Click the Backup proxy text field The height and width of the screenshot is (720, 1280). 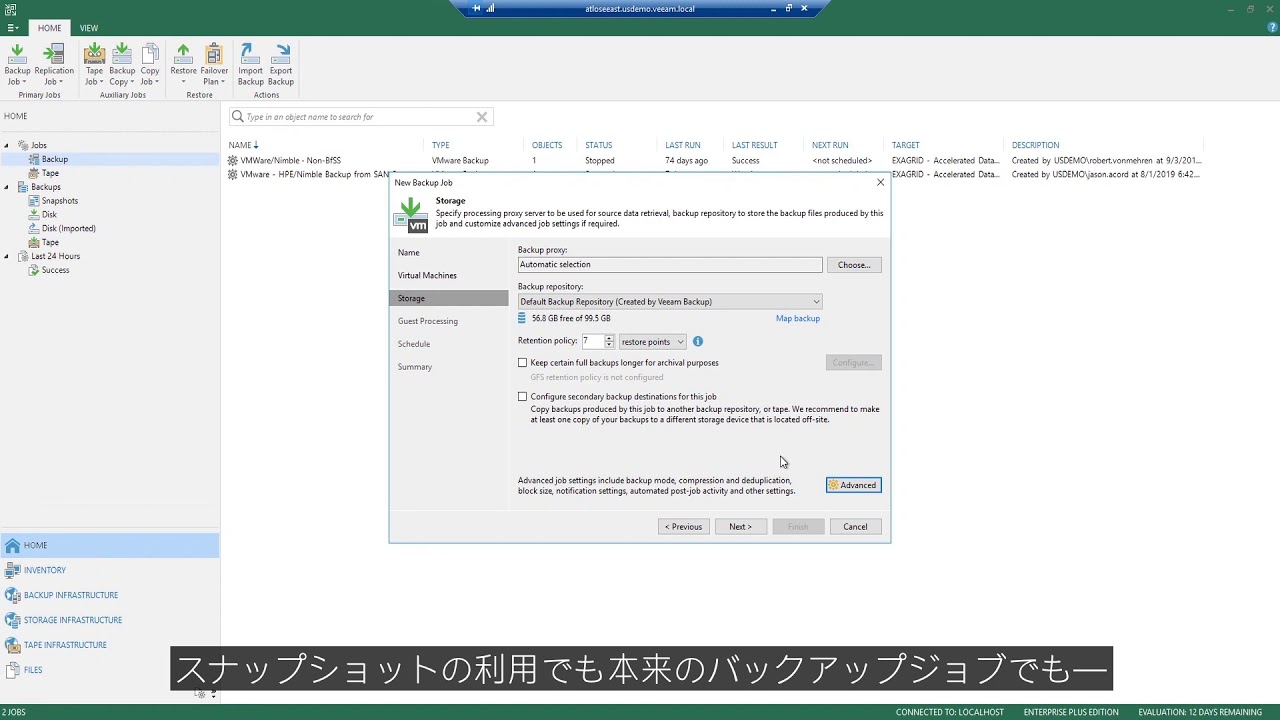pyautogui.click(x=670, y=265)
